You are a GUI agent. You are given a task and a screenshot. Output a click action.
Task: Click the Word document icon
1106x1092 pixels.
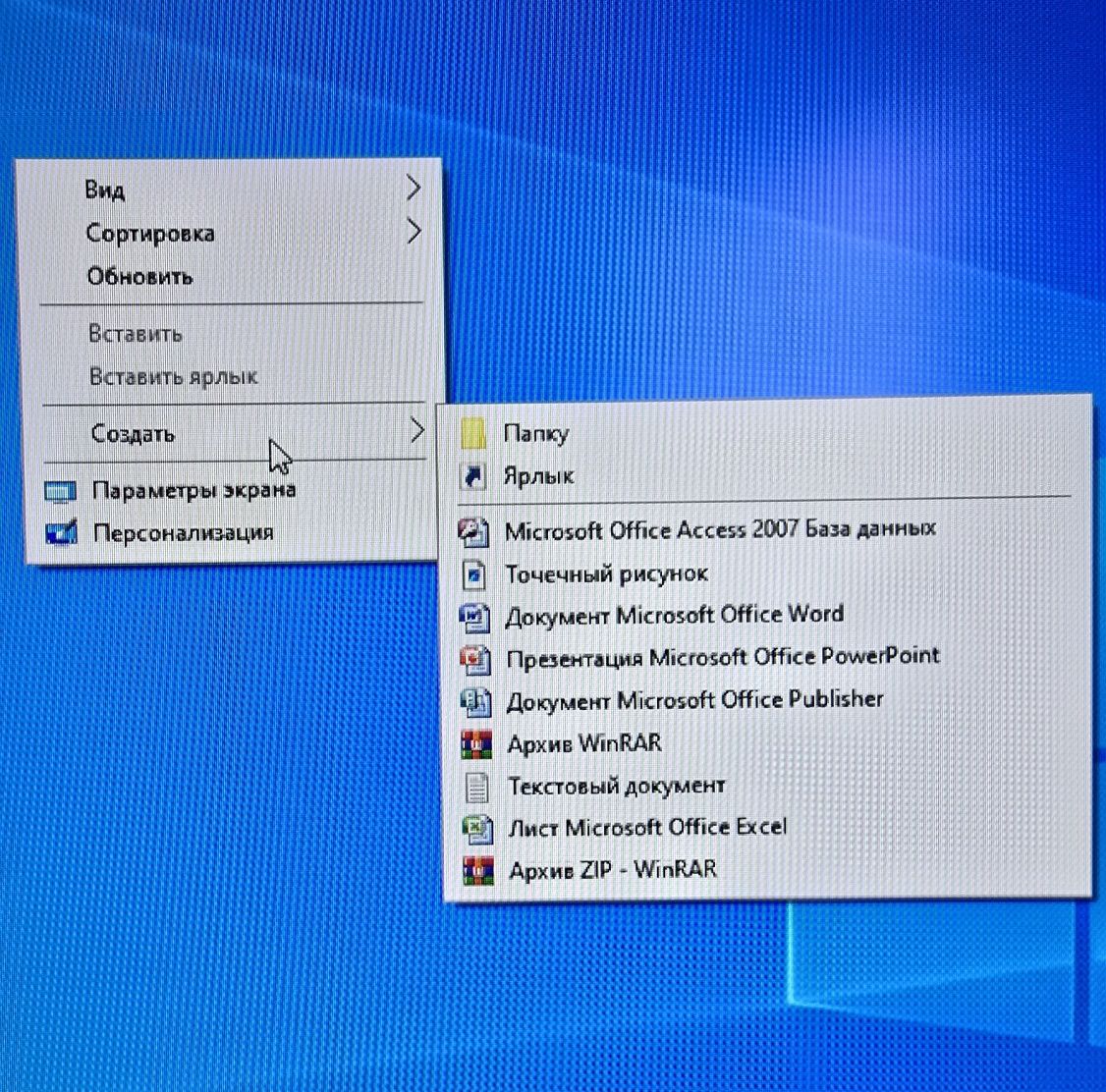474,618
